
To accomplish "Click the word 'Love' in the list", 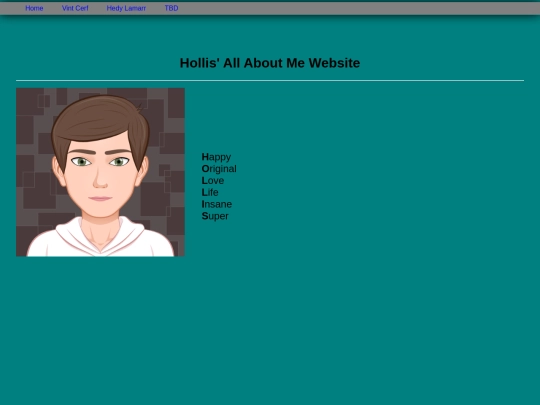I will coord(213,180).
